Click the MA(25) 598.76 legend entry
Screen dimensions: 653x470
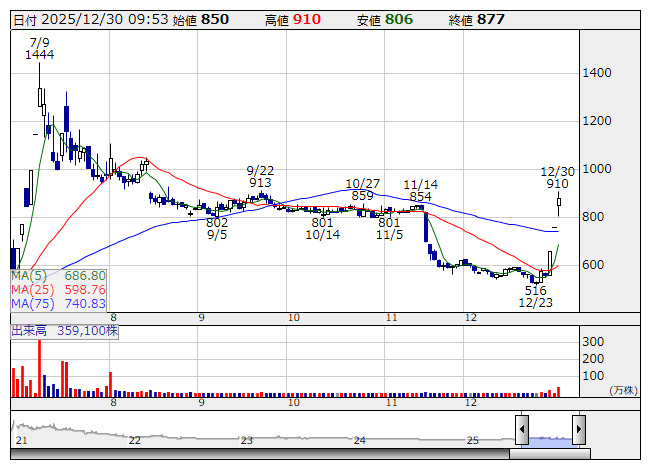click(58, 290)
